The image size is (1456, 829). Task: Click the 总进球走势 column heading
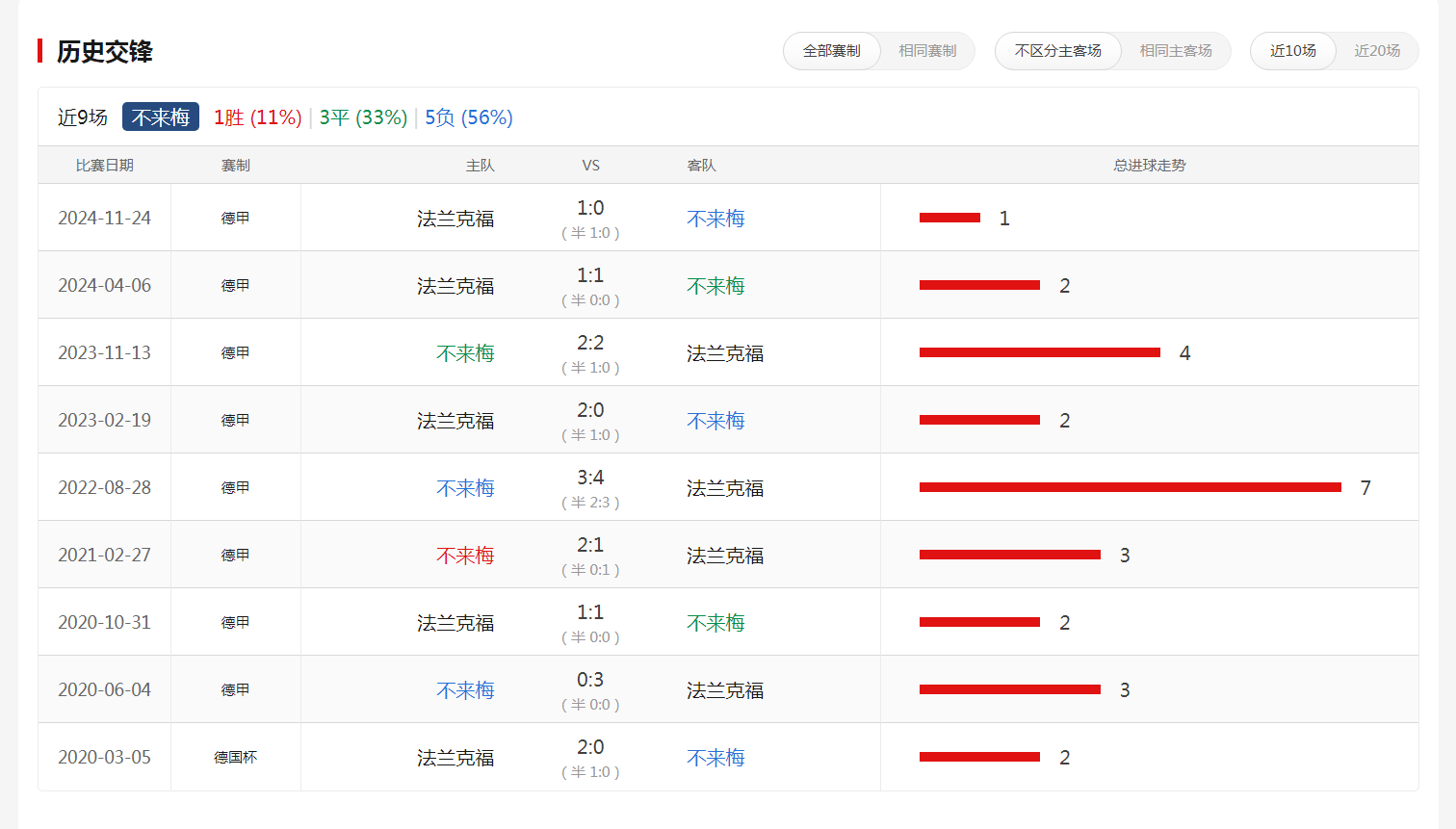pos(1149,165)
